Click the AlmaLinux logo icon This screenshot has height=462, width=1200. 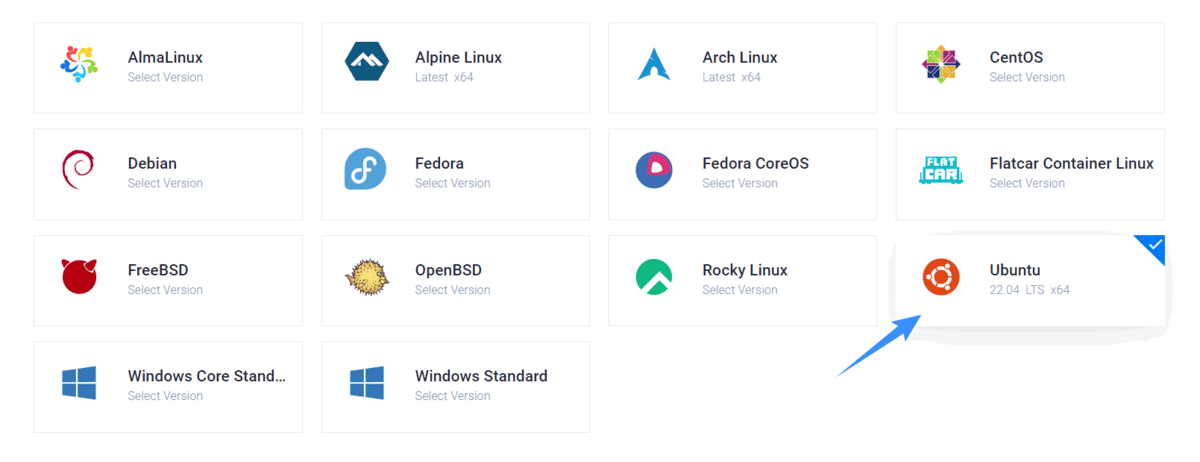click(79, 65)
